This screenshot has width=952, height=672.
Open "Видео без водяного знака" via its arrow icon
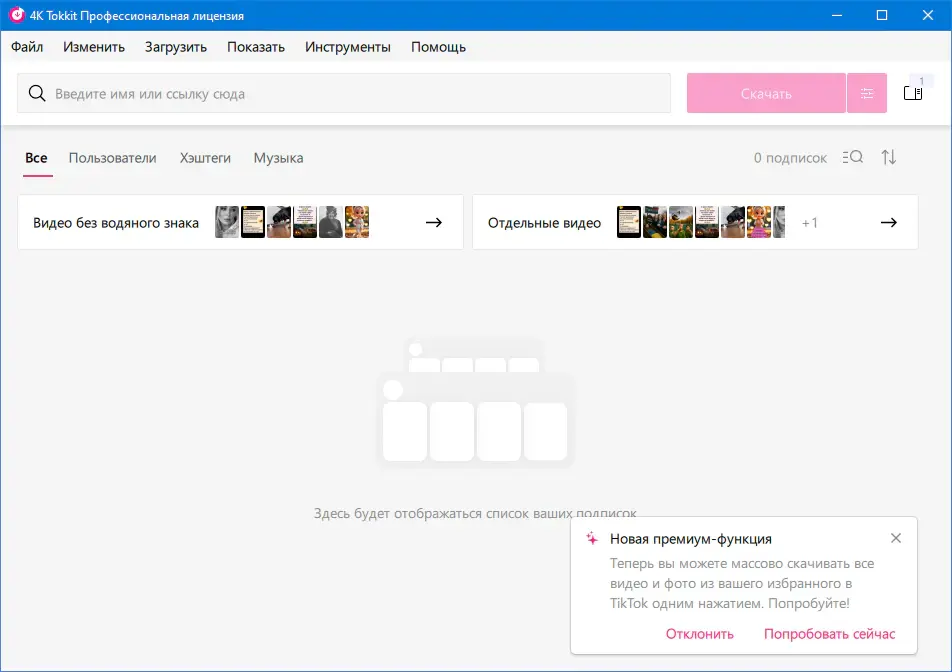coord(433,222)
